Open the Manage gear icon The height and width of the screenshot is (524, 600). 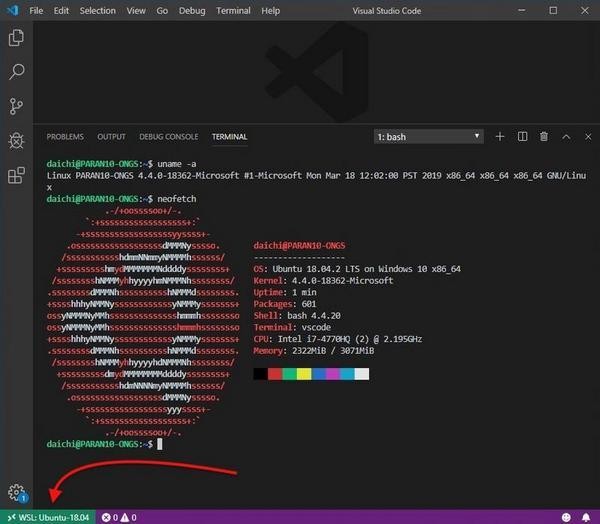[17, 493]
